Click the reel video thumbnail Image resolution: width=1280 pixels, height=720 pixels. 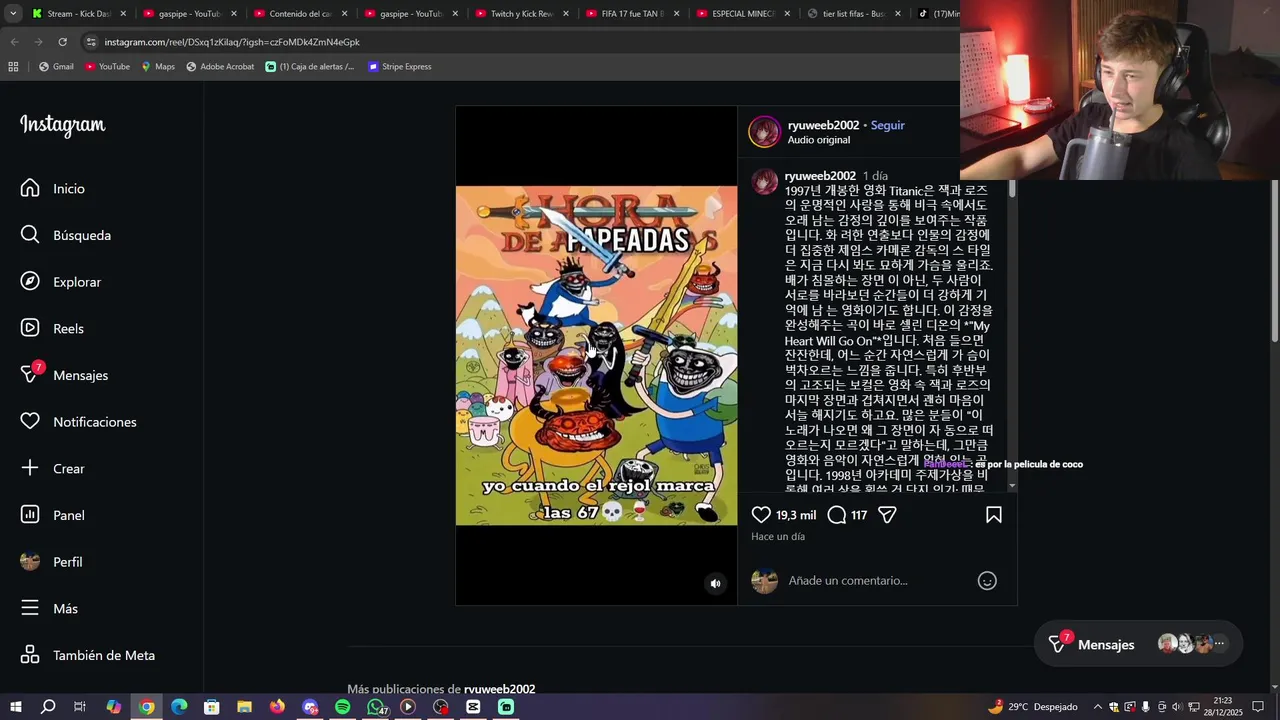[596, 355]
